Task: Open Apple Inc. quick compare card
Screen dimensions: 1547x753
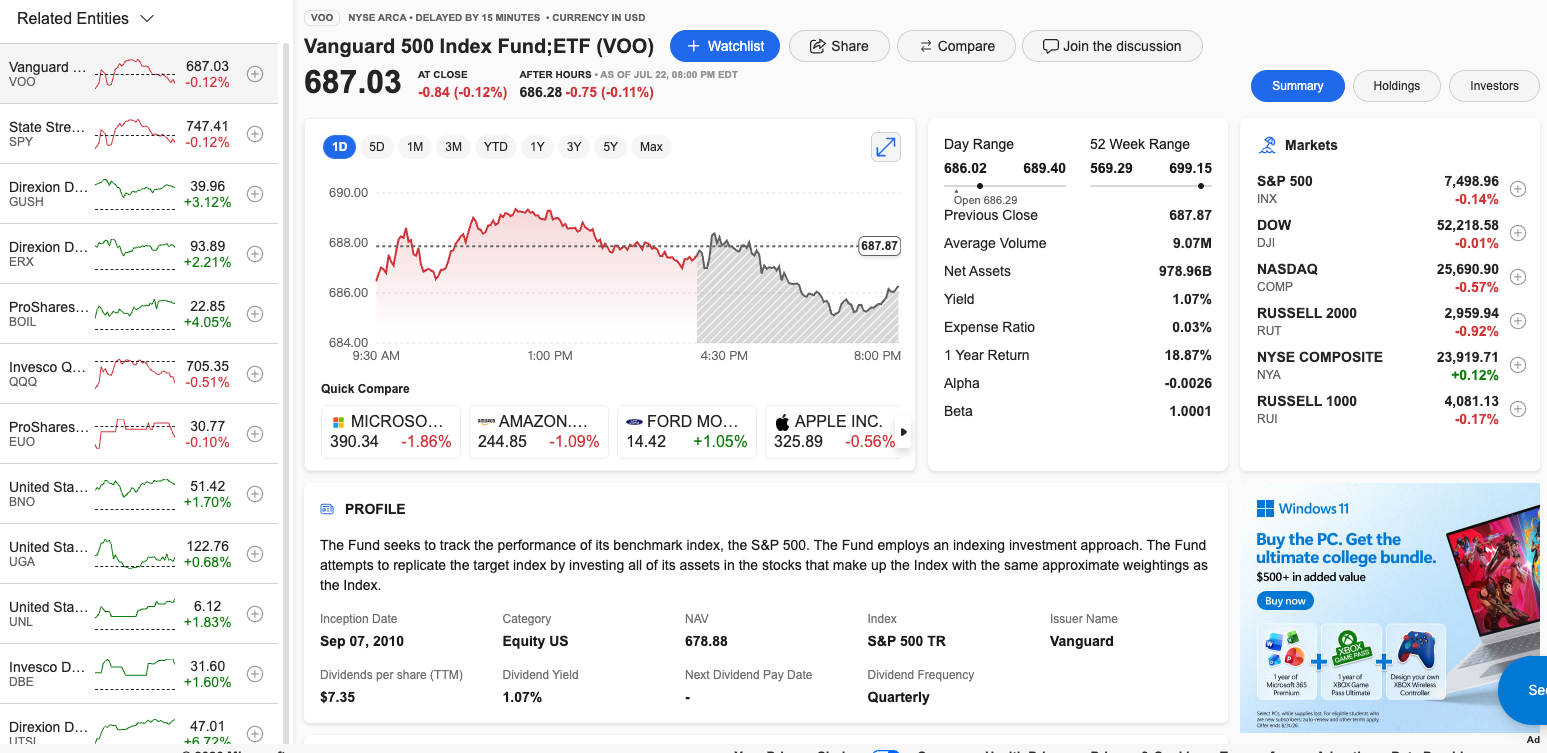Action: pos(835,432)
